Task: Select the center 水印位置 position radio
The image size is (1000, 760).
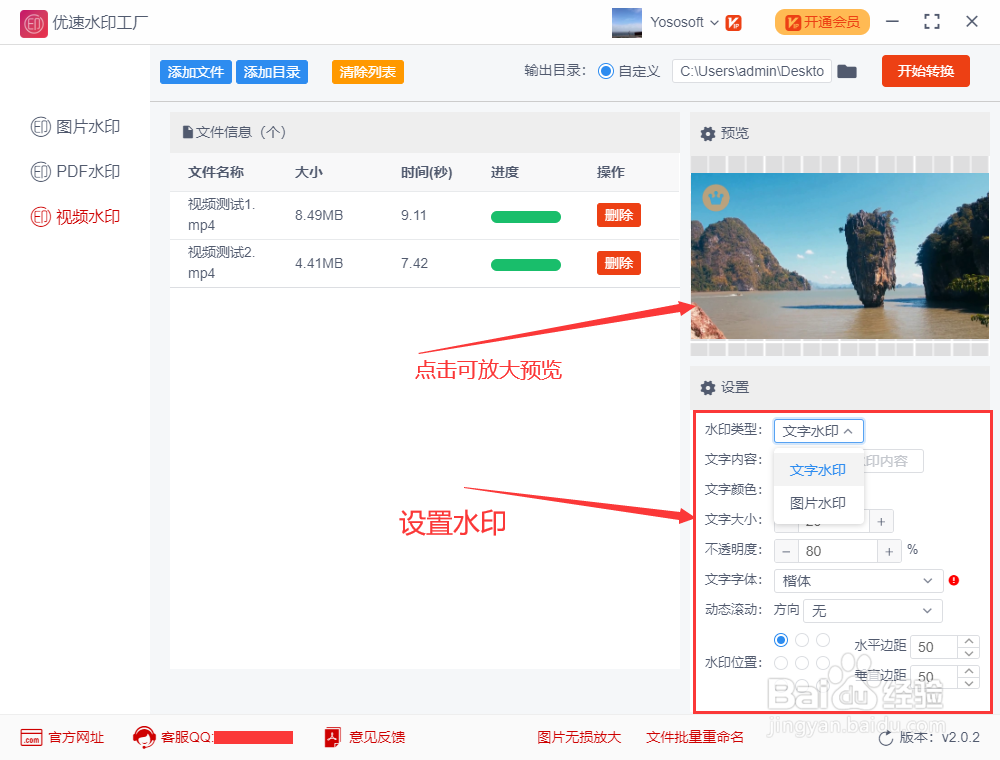Action: (802, 662)
